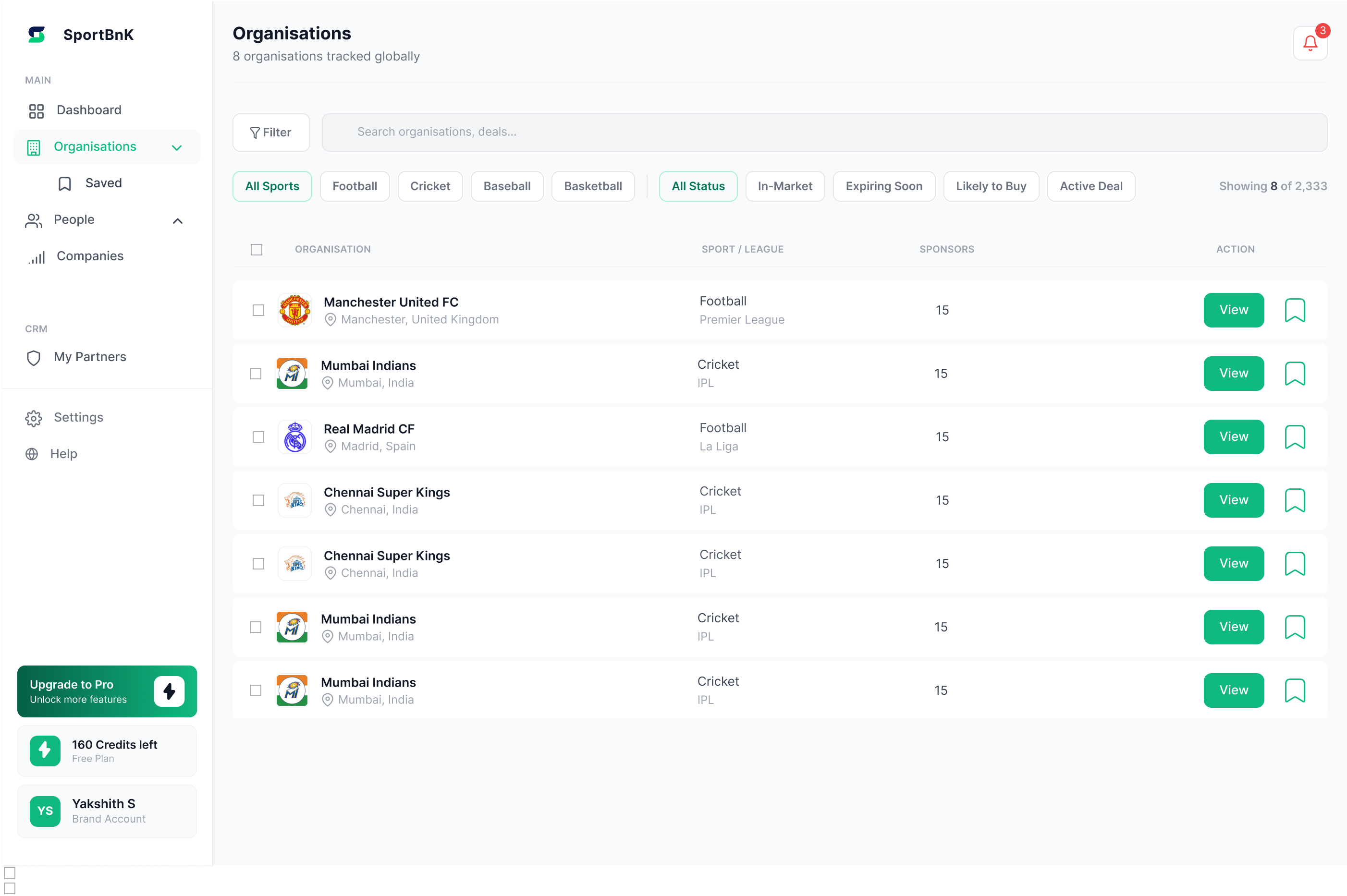Open the Help menu item
The height and width of the screenshot is (896, 1347).
pyautogui.click(x=107, y=454)
